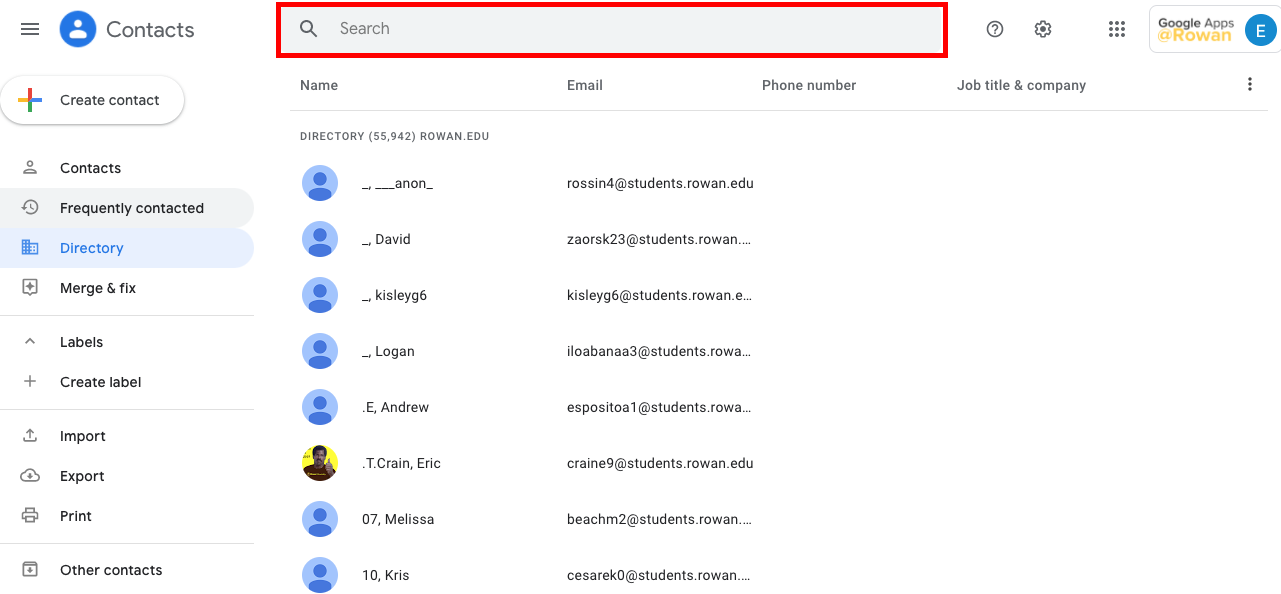Image resolution: width=1281 pixels, height=594 pixels.
Task: Open Merge & fix
Action: 127,288
